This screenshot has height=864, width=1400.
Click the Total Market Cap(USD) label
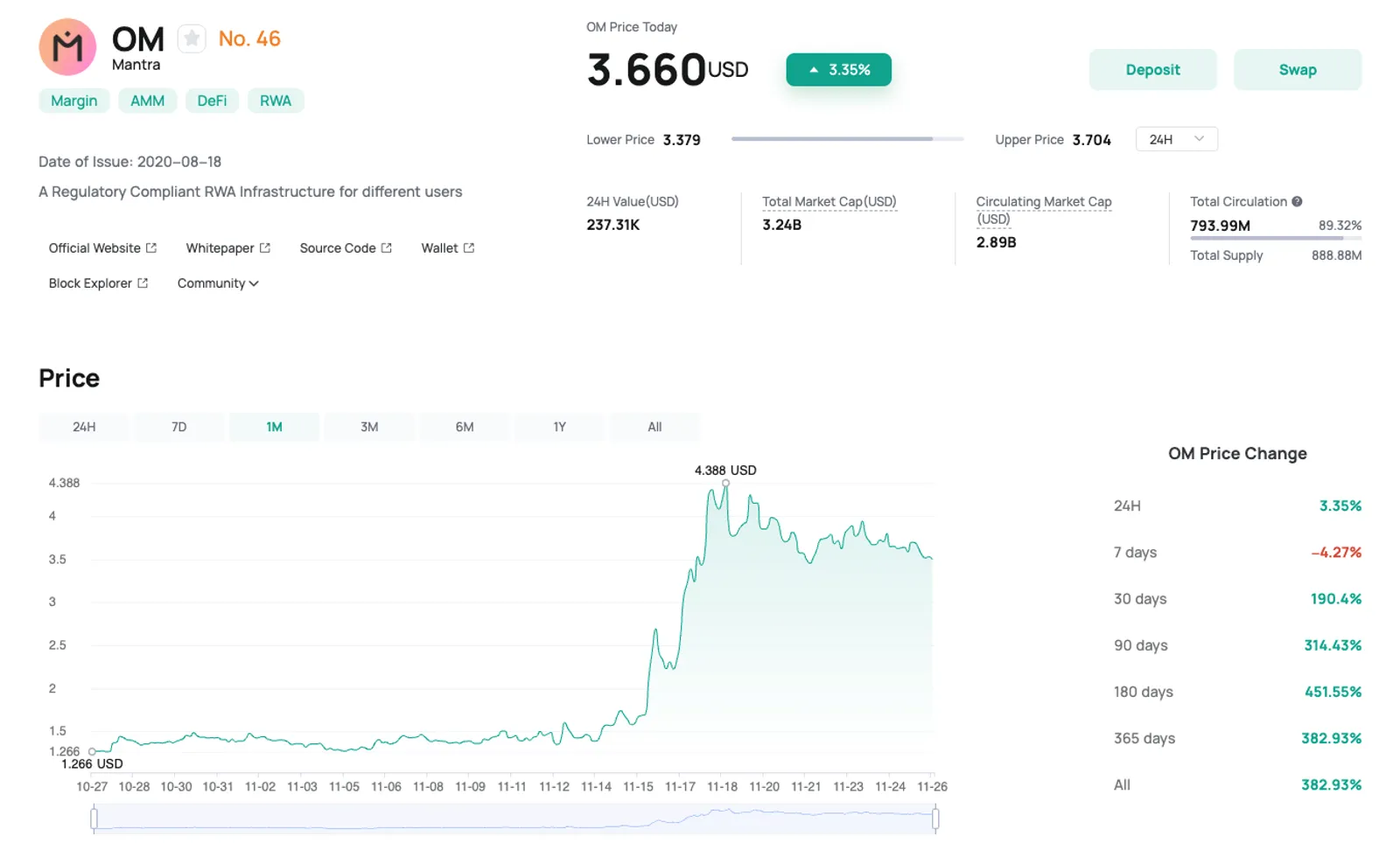[829, 201]
